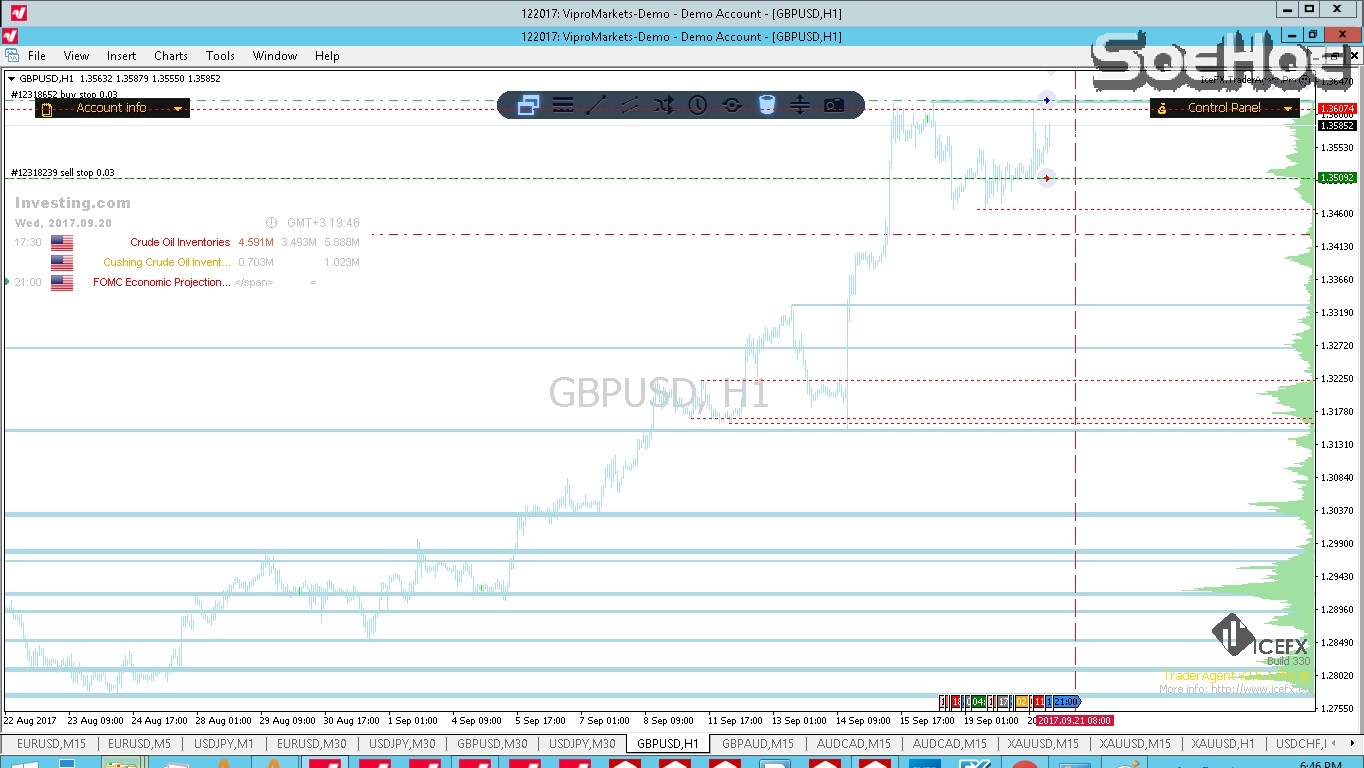Click the trash bucket icon to delete objects
The image size is (1364, 768).
click(x=766, y=104)
